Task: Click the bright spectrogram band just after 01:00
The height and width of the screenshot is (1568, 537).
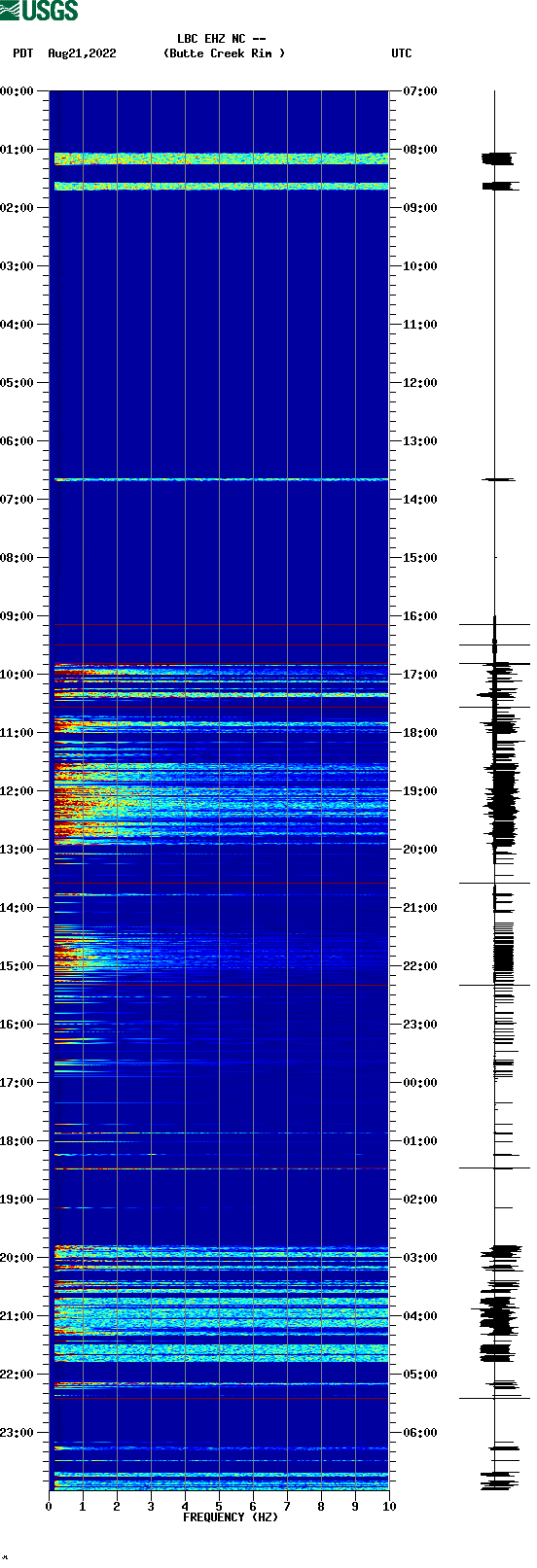Action: tap(221, 157)
